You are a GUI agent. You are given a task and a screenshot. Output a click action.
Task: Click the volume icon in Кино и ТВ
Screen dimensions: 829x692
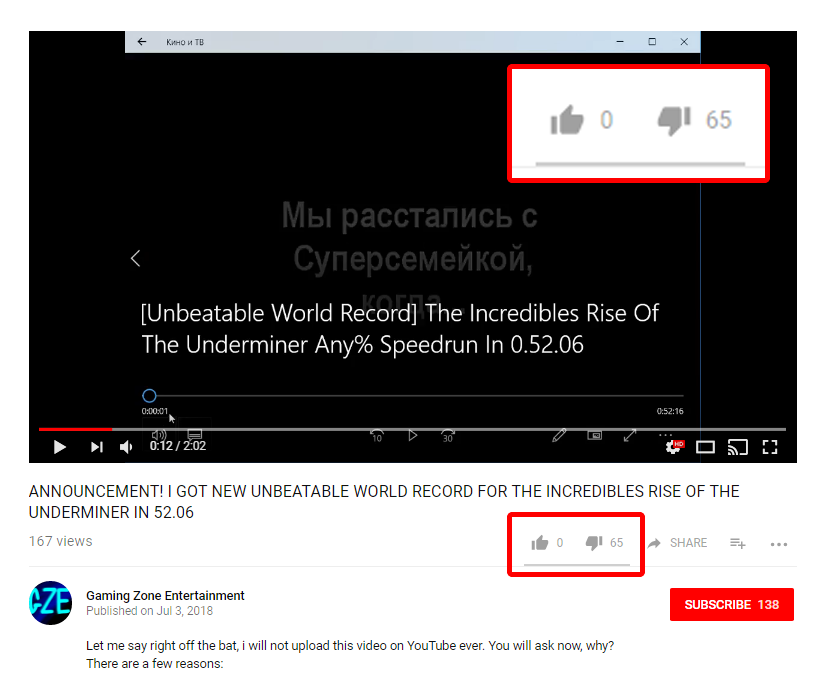pyautogui.click(x=159, y=435)
